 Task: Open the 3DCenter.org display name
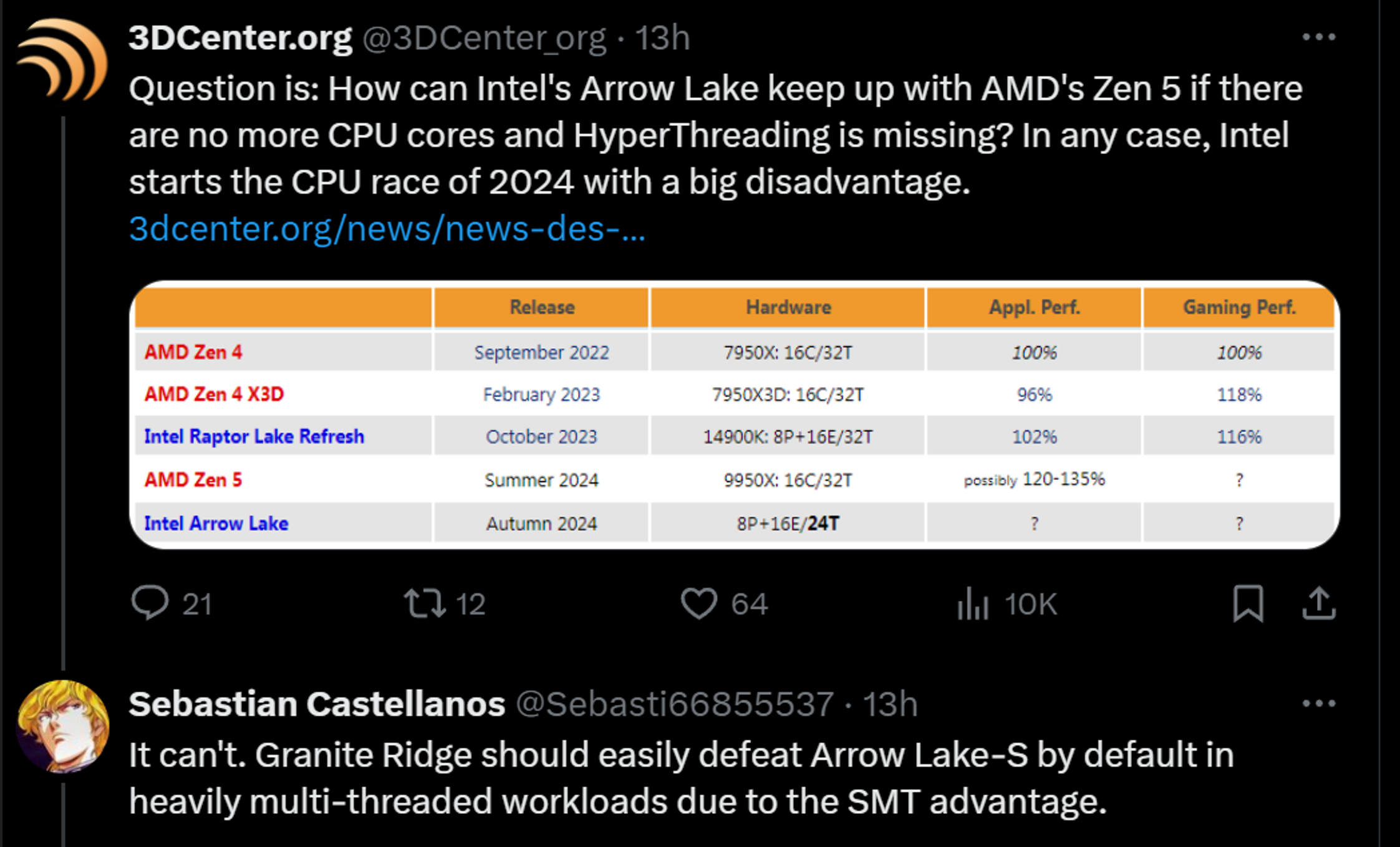(x=240, y=38)
